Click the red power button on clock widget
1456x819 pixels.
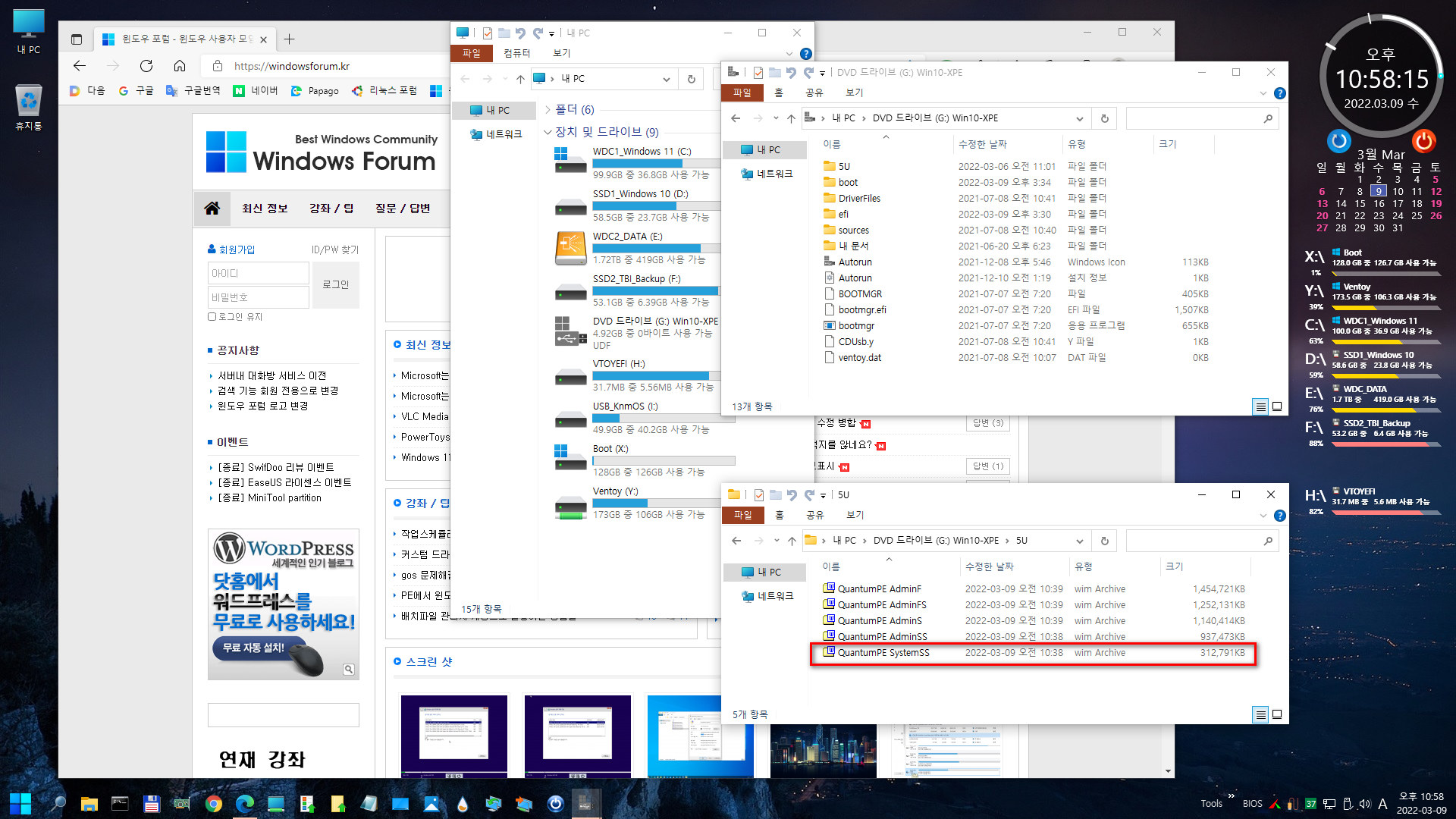click(1423, 140)
